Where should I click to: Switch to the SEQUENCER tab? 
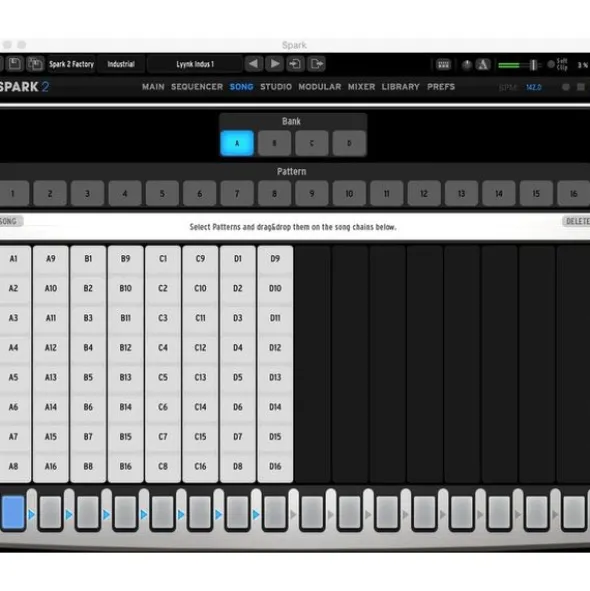point(197,87)
